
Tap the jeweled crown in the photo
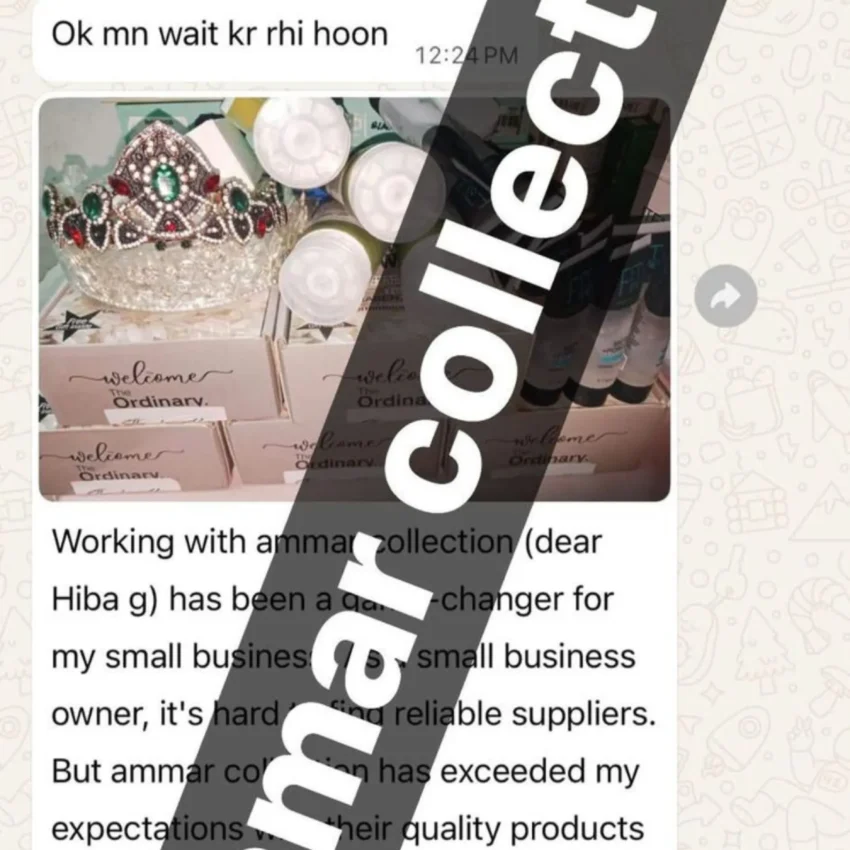165,217
